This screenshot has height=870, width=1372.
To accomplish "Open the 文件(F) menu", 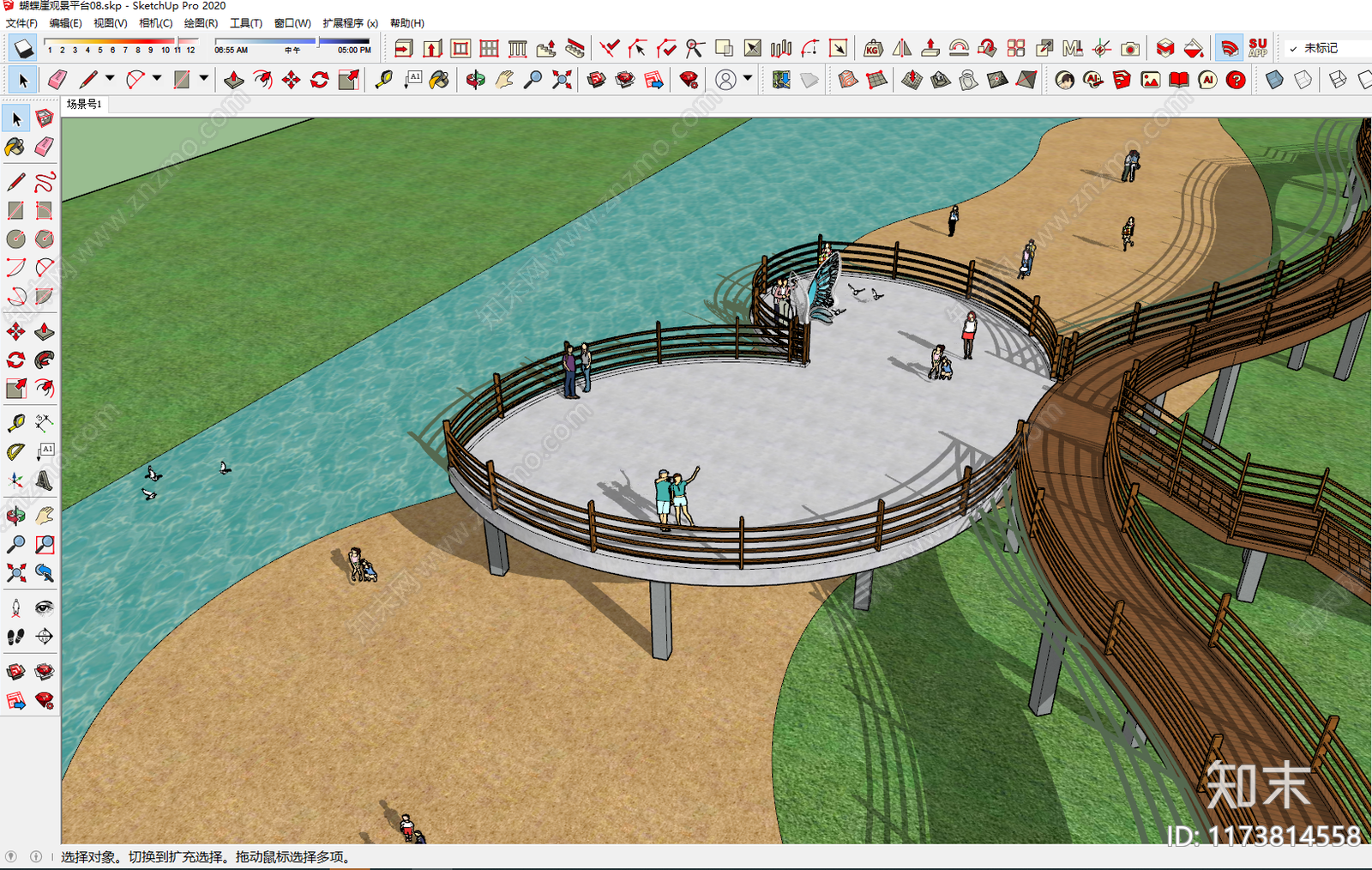I will pyautogui.click(x=21, y=23).
